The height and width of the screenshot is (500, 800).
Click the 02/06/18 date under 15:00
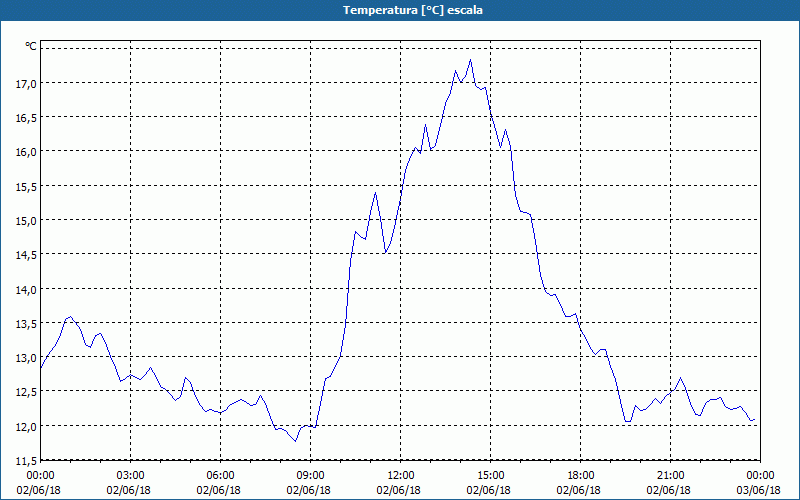(x=489, y=490)
